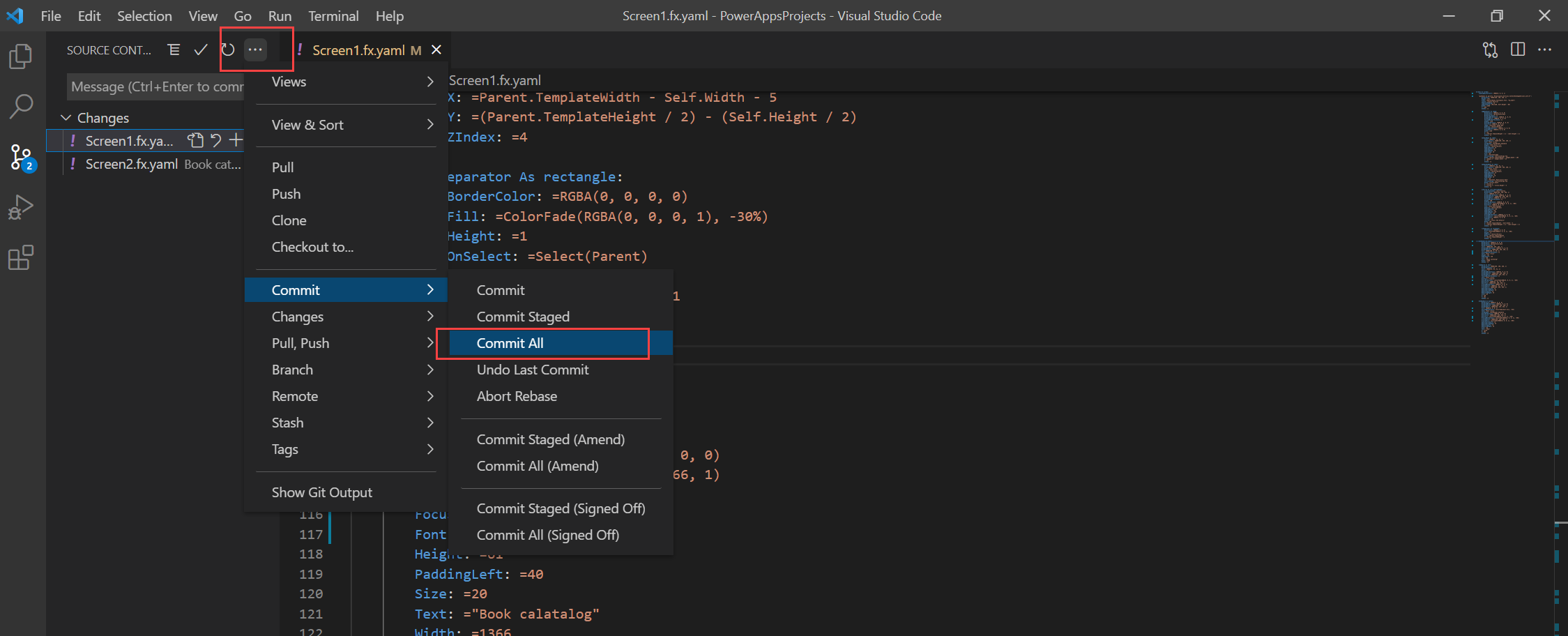Open the Extensions view
Viewport: 1568px width, 636px height.
(x=21, y=257)
